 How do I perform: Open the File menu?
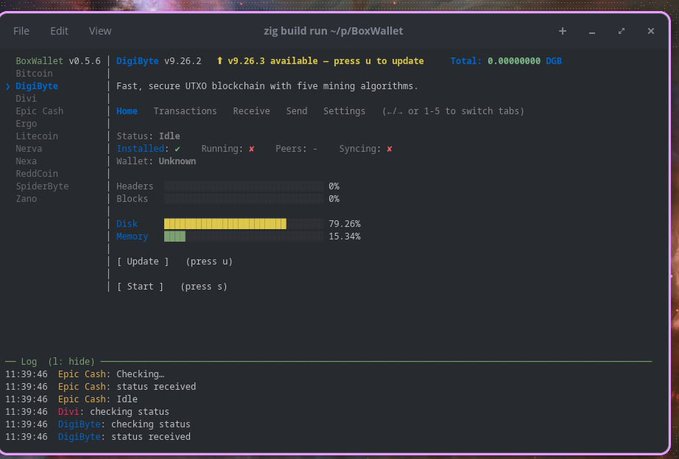21,31
